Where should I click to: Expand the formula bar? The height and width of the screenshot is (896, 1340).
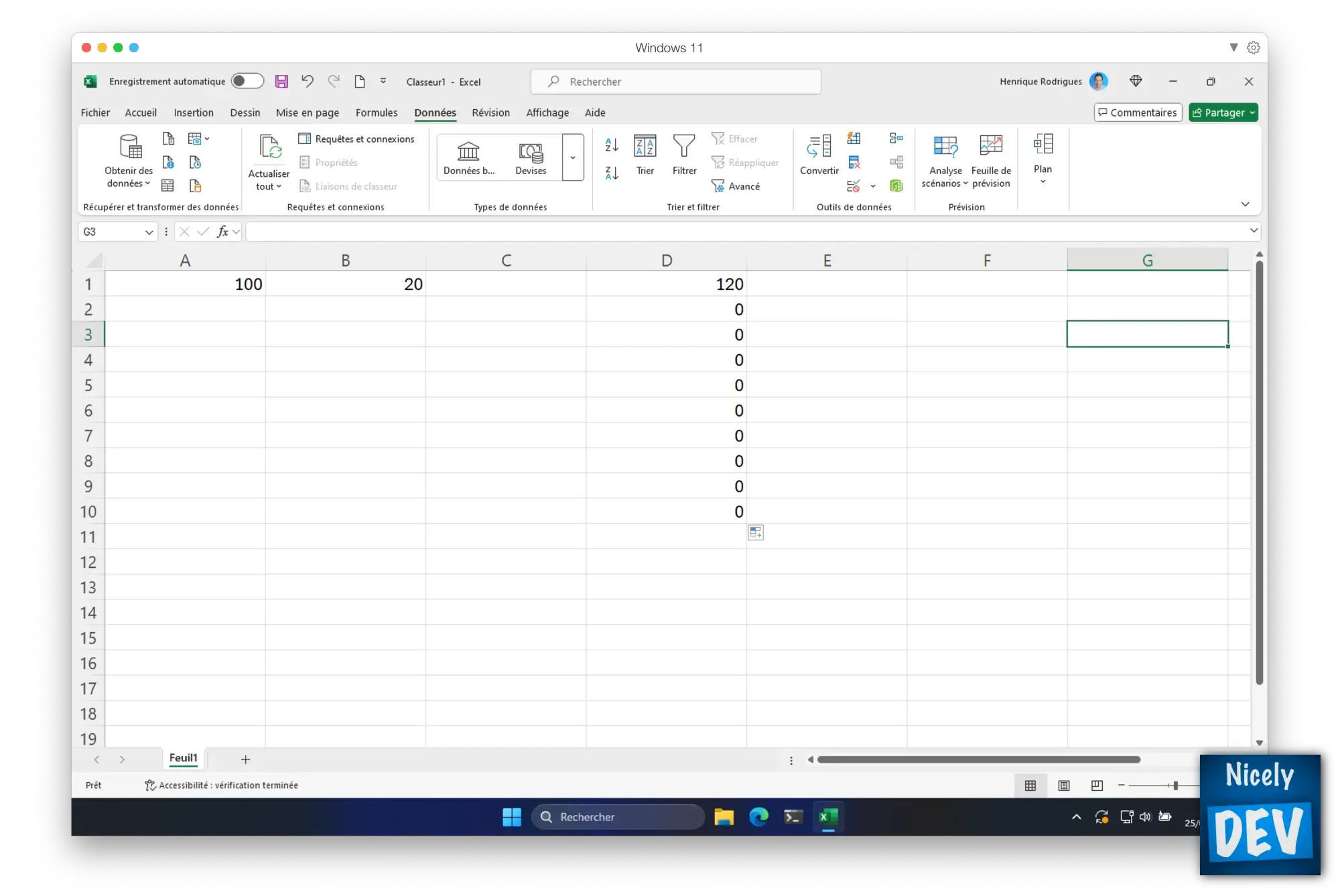(1254, 230)
